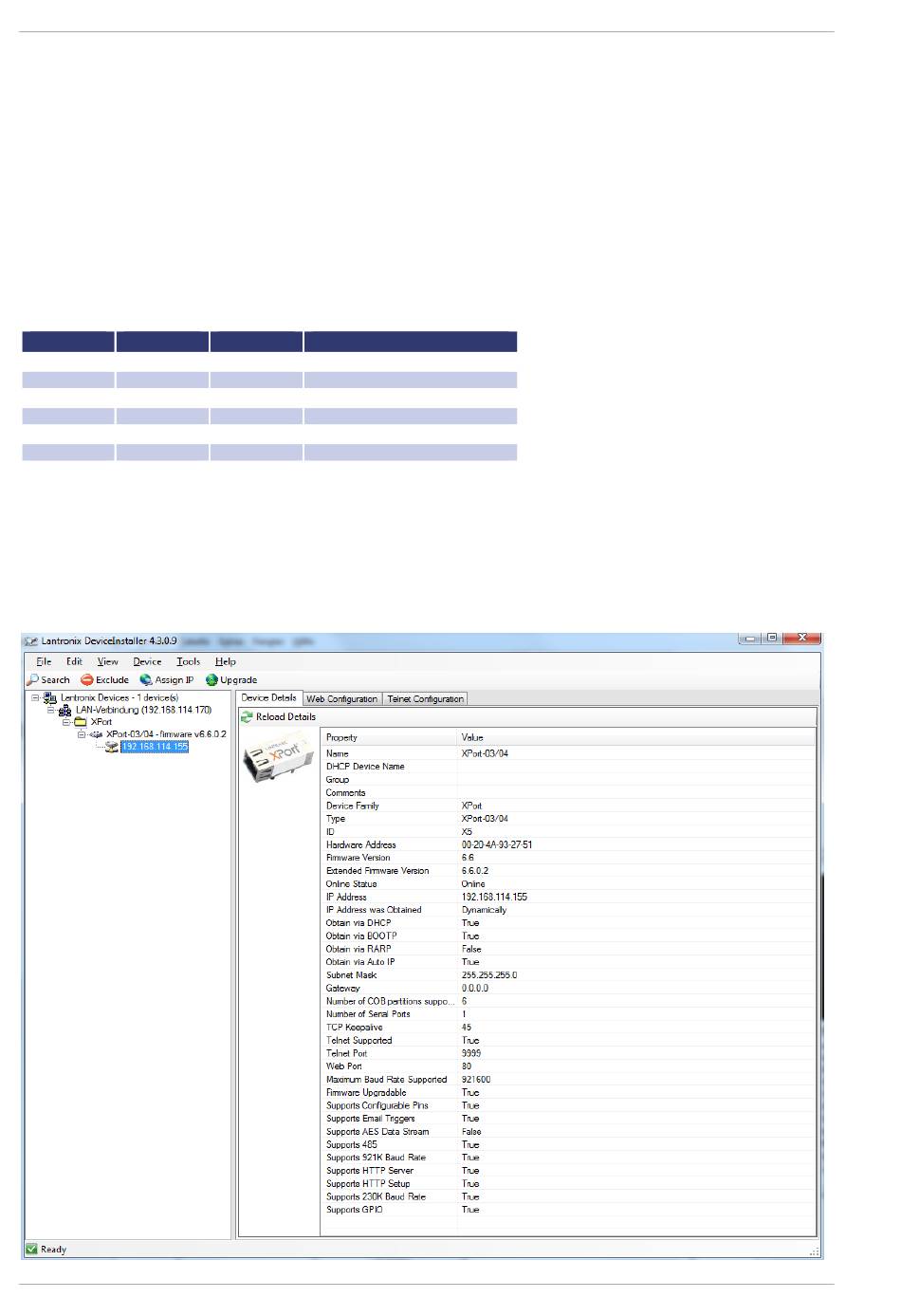
Task: Select XPort-03/04 firmware v6.6.0.2 tree item
Action: 166,734
